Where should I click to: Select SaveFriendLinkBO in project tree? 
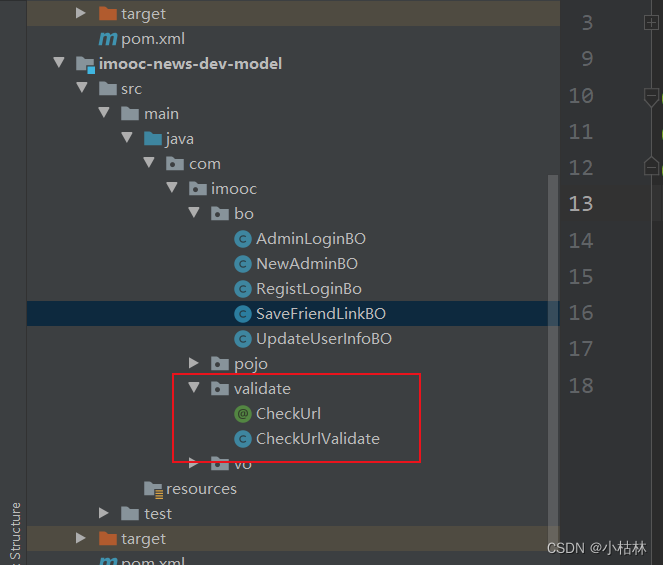point(320,314)
